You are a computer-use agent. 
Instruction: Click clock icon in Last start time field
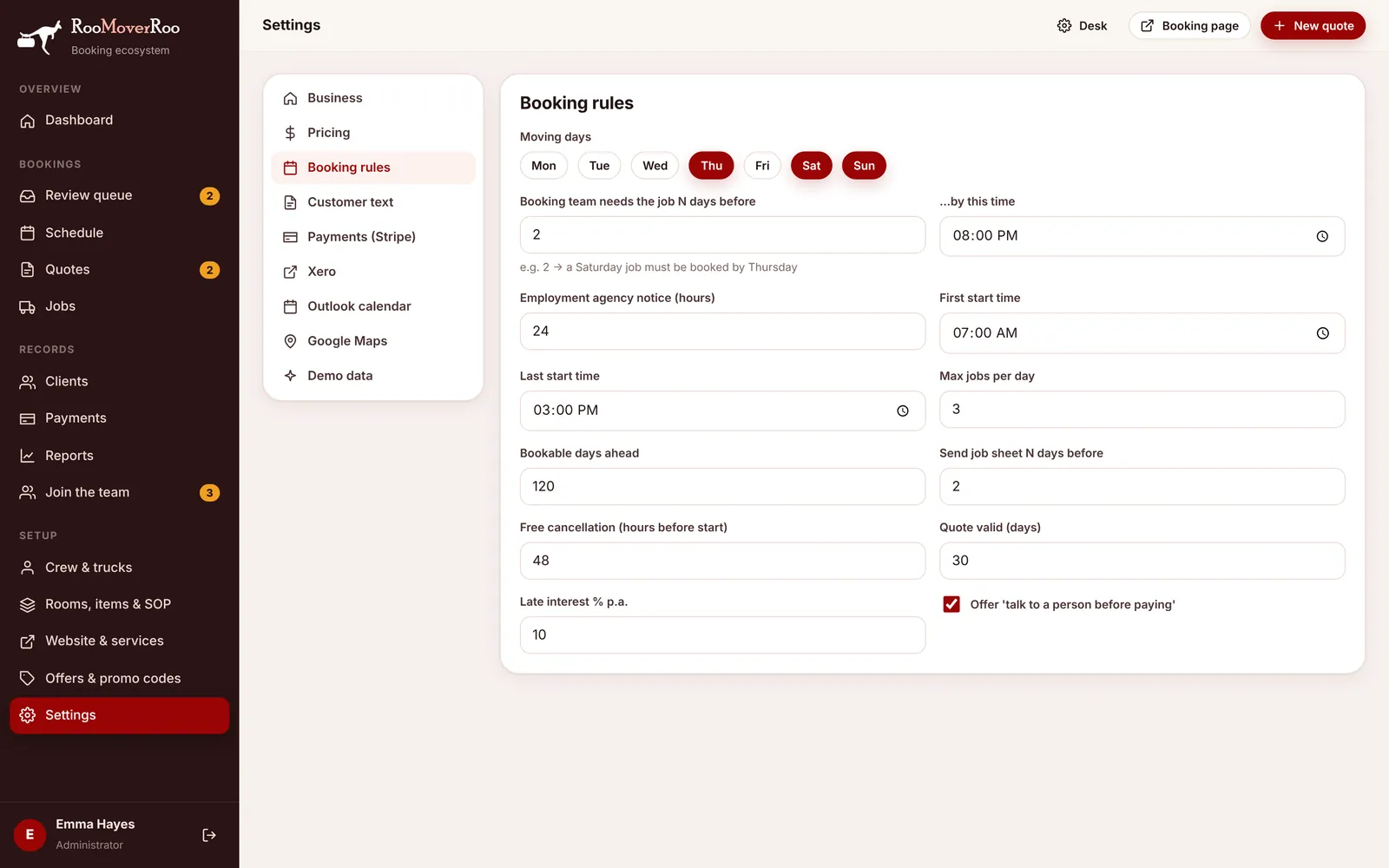(903, 411)
